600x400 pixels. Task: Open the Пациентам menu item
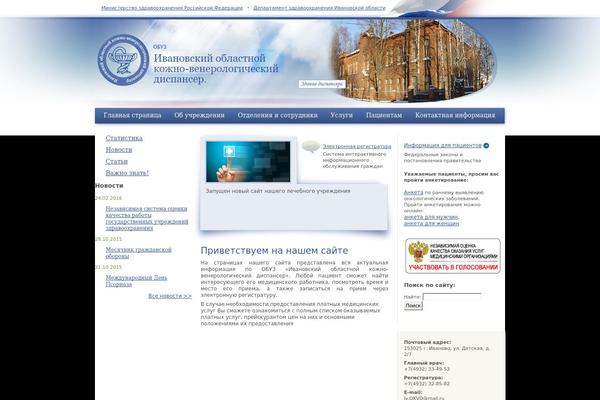tap(384, 115)
